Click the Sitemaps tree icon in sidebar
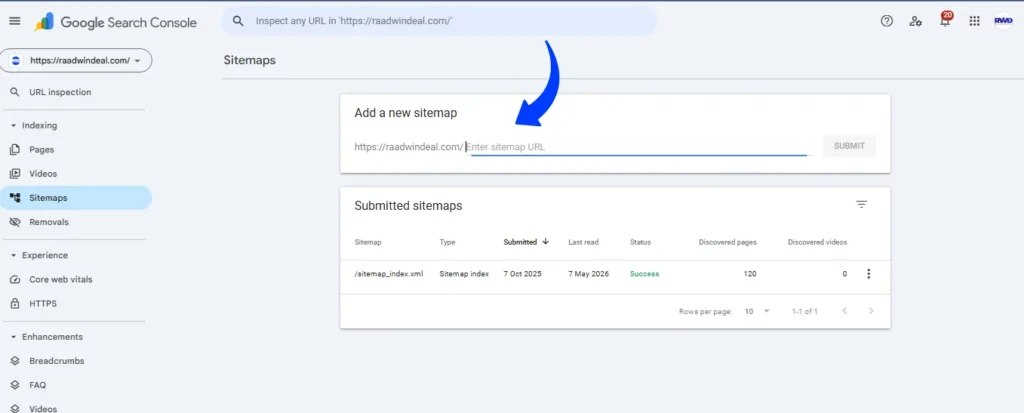Screen dimensions: 1024x413 coord(15,197)
